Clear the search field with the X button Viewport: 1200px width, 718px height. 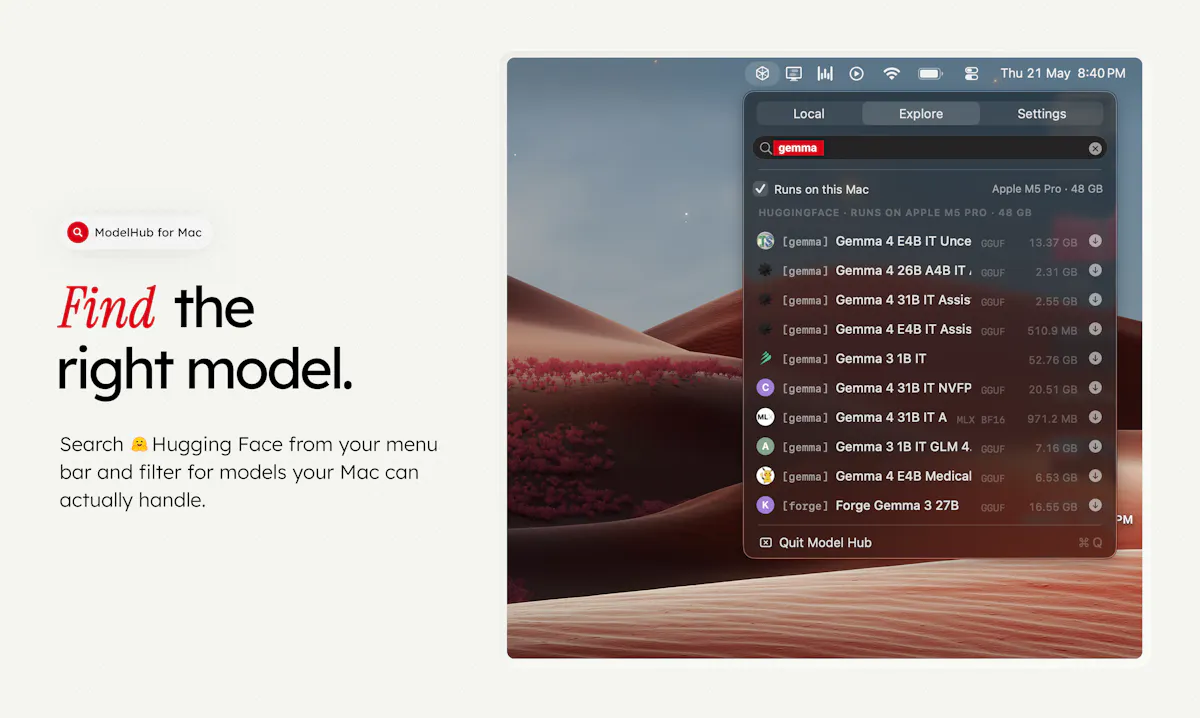click(x=1095, y=148)
